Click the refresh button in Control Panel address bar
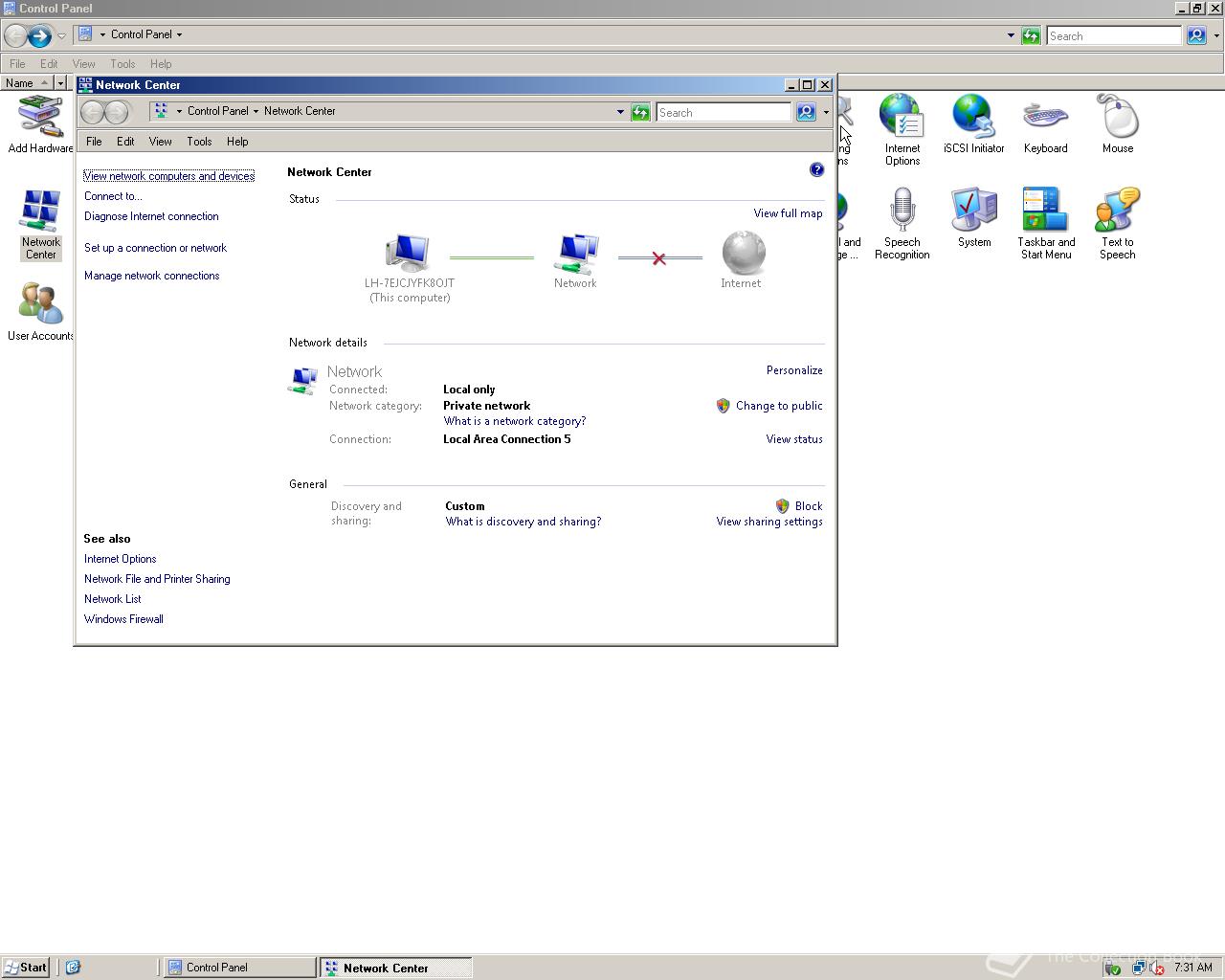1225x980 pixels. [x=1031, y=35]
